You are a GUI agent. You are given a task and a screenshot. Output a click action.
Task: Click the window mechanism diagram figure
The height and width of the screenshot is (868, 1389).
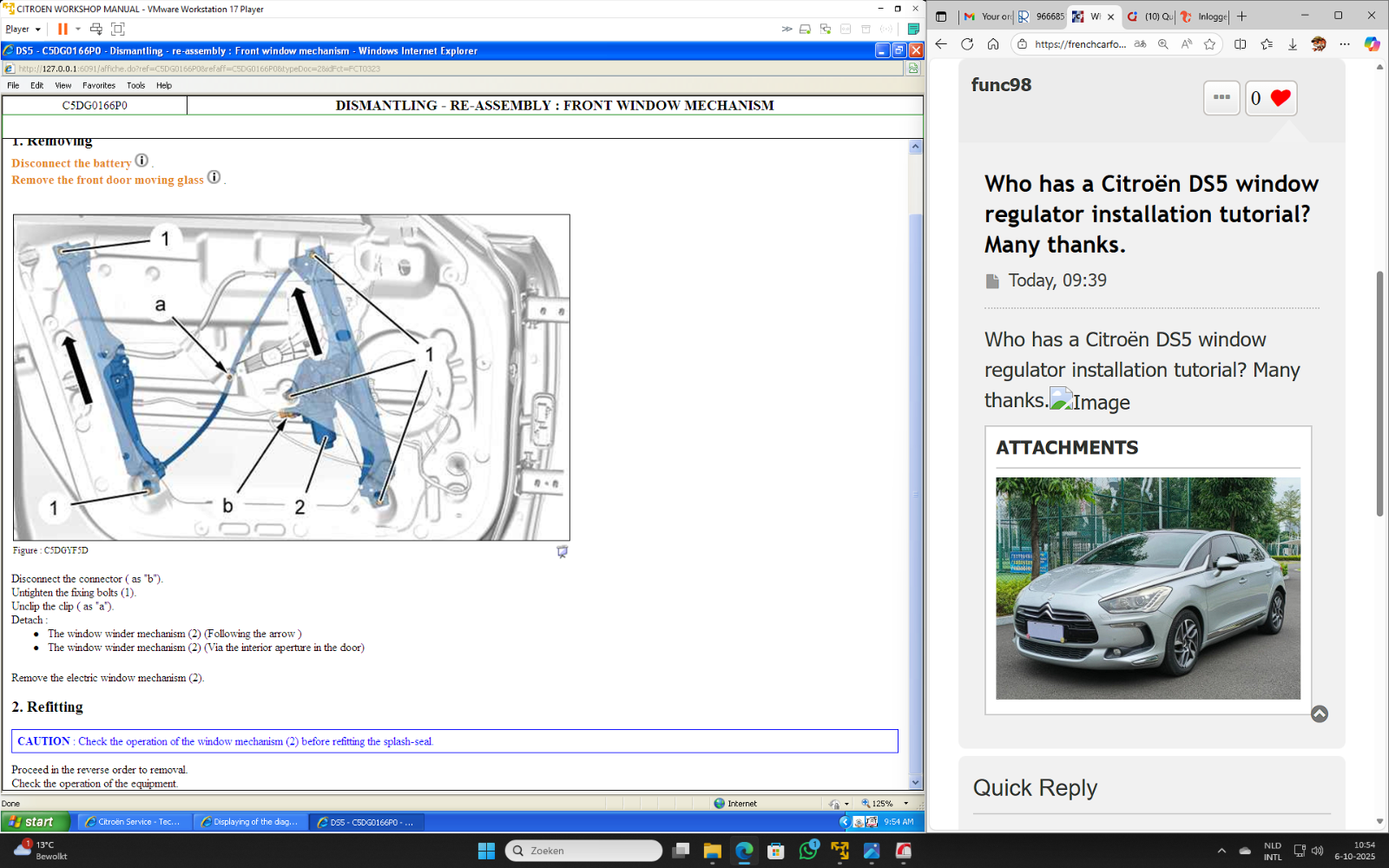point(292,378)
